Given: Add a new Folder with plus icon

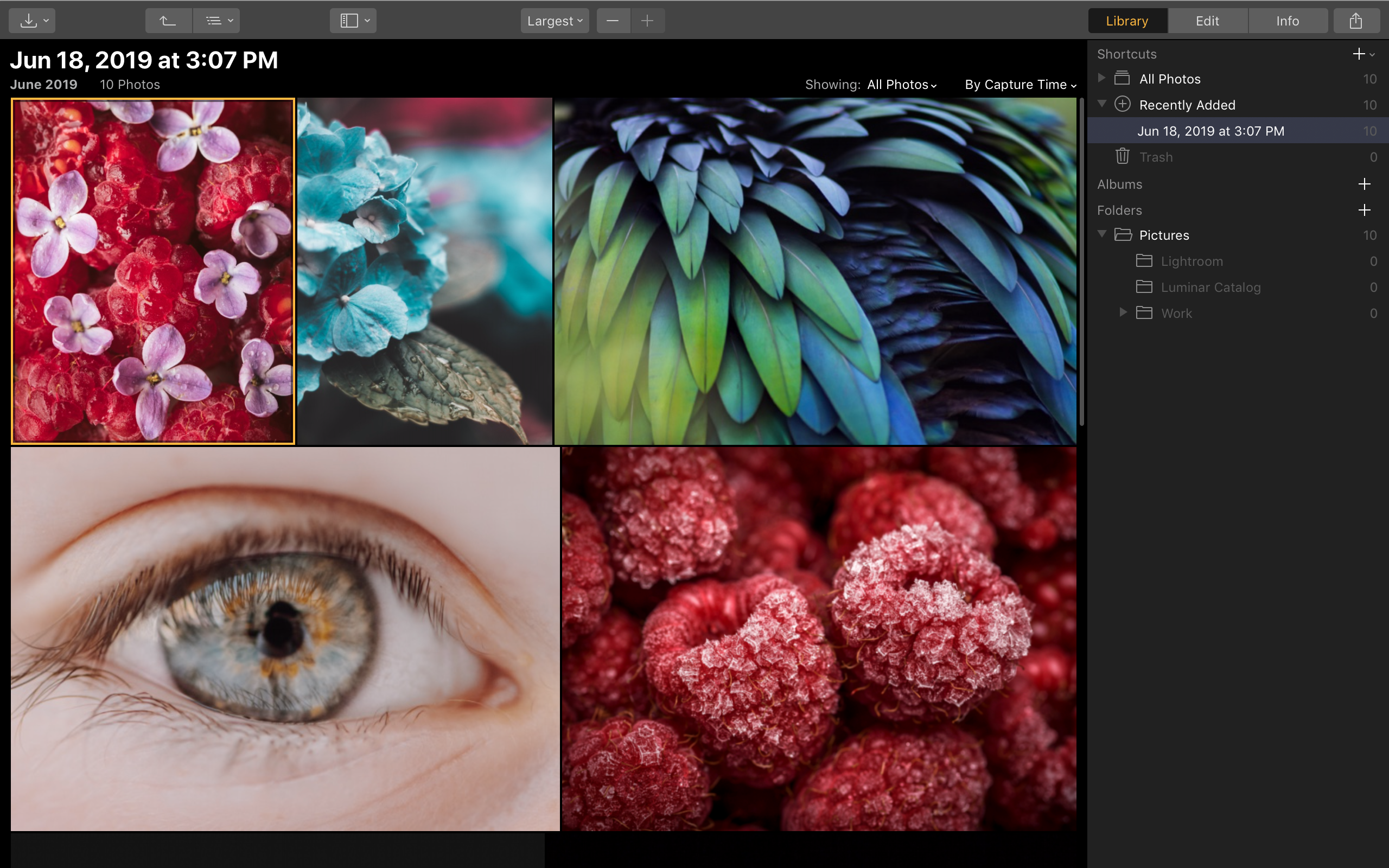Looking at the screenshot, I should point(1365,210).
